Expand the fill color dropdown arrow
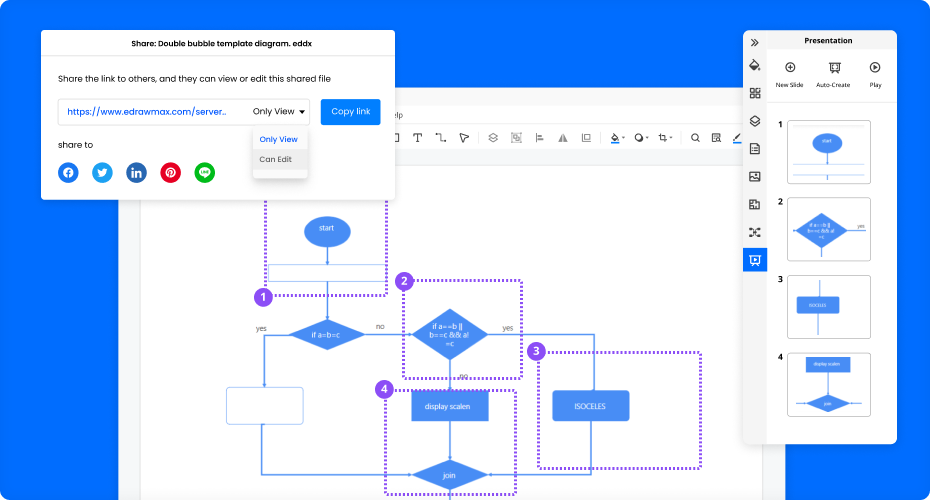 624,138
